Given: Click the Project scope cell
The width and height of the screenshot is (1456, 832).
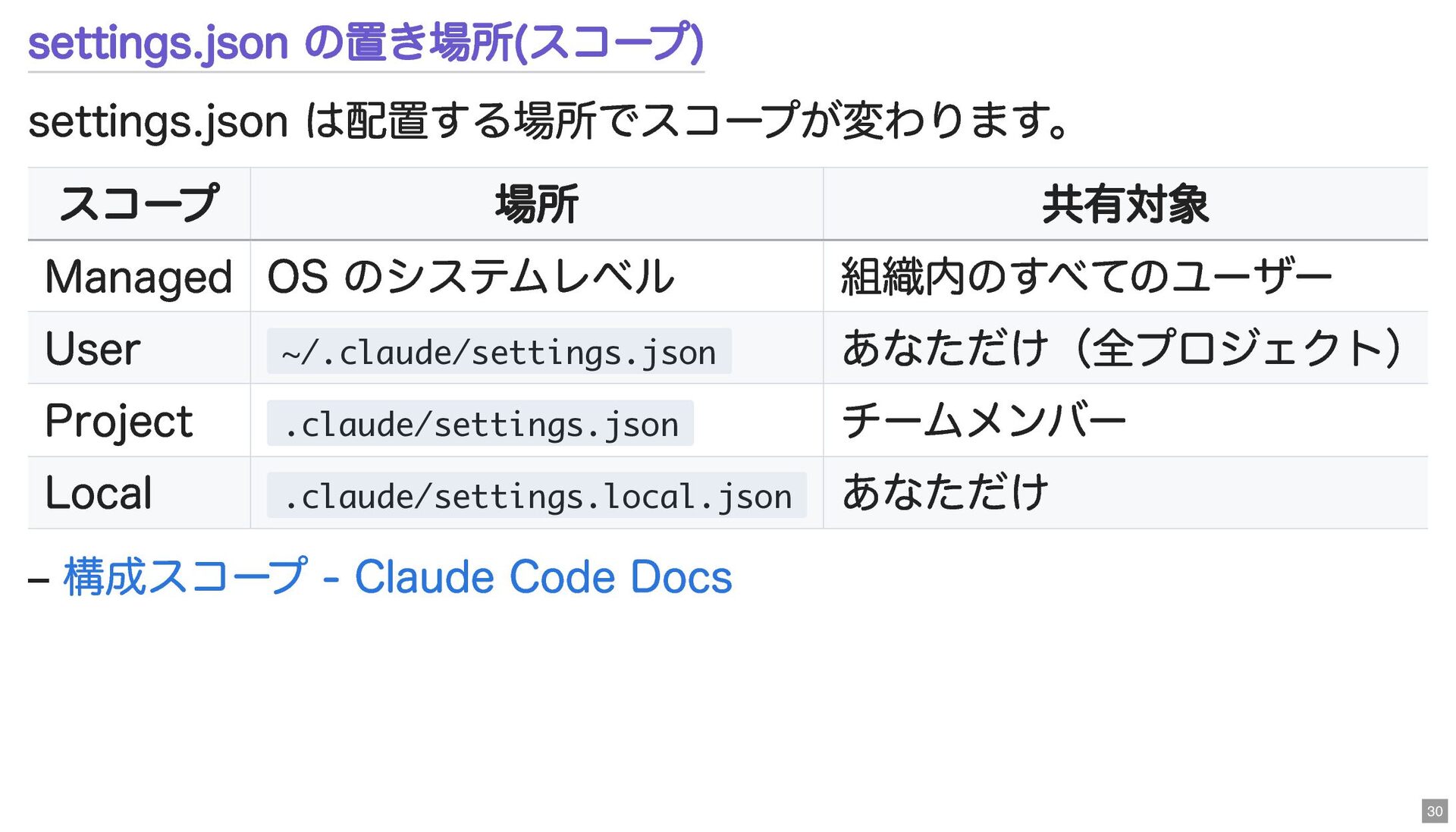Looking at the screenshot, I should 119,421.
